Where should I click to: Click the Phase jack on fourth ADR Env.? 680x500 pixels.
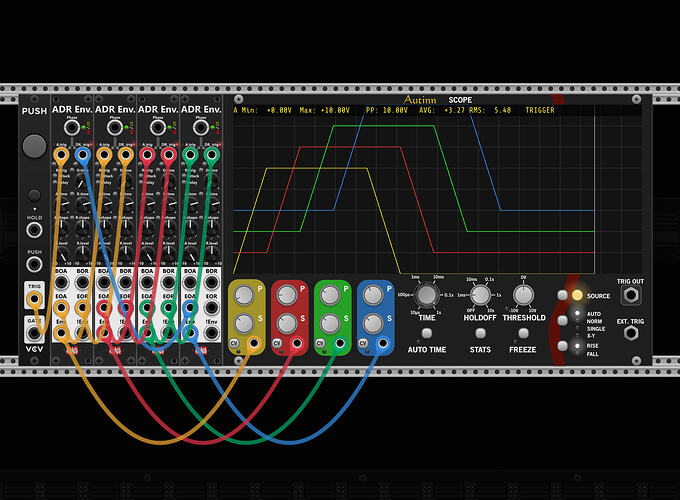tap(200, 128)
